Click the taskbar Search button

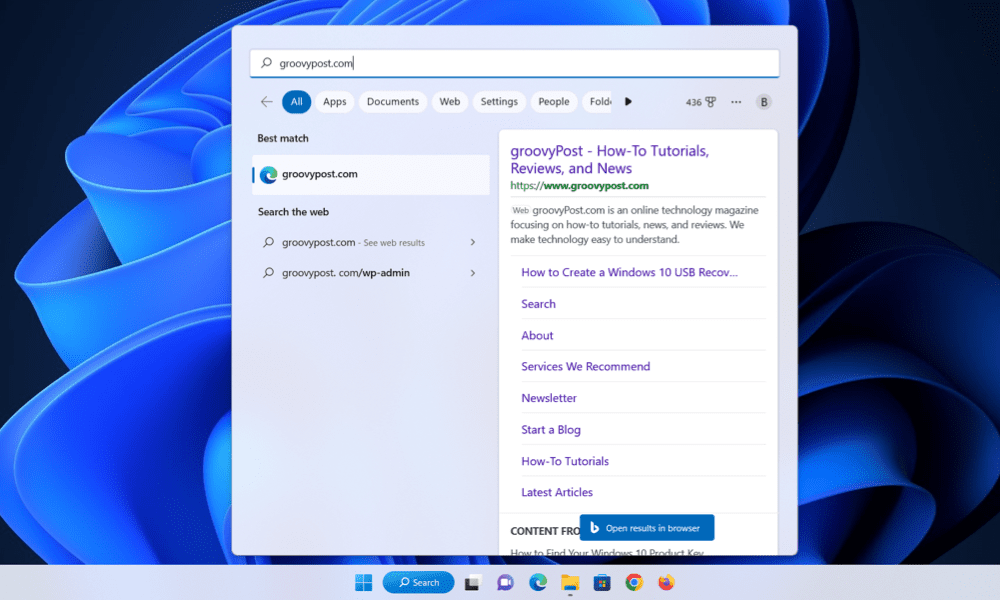418,582
